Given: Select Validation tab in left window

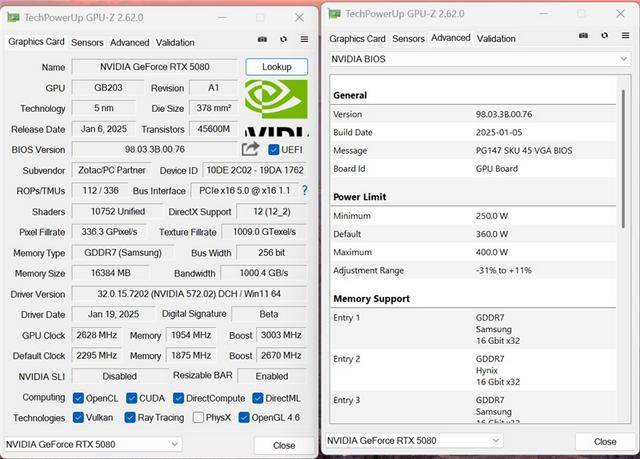Looking at the screenshot, I should pyautogui.click(x=175, y=42).
